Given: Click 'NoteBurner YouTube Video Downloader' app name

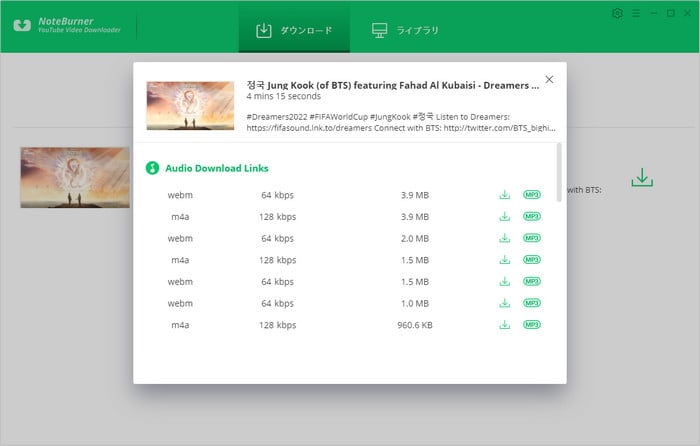Looking at the screenshot, I should [79, 25].
